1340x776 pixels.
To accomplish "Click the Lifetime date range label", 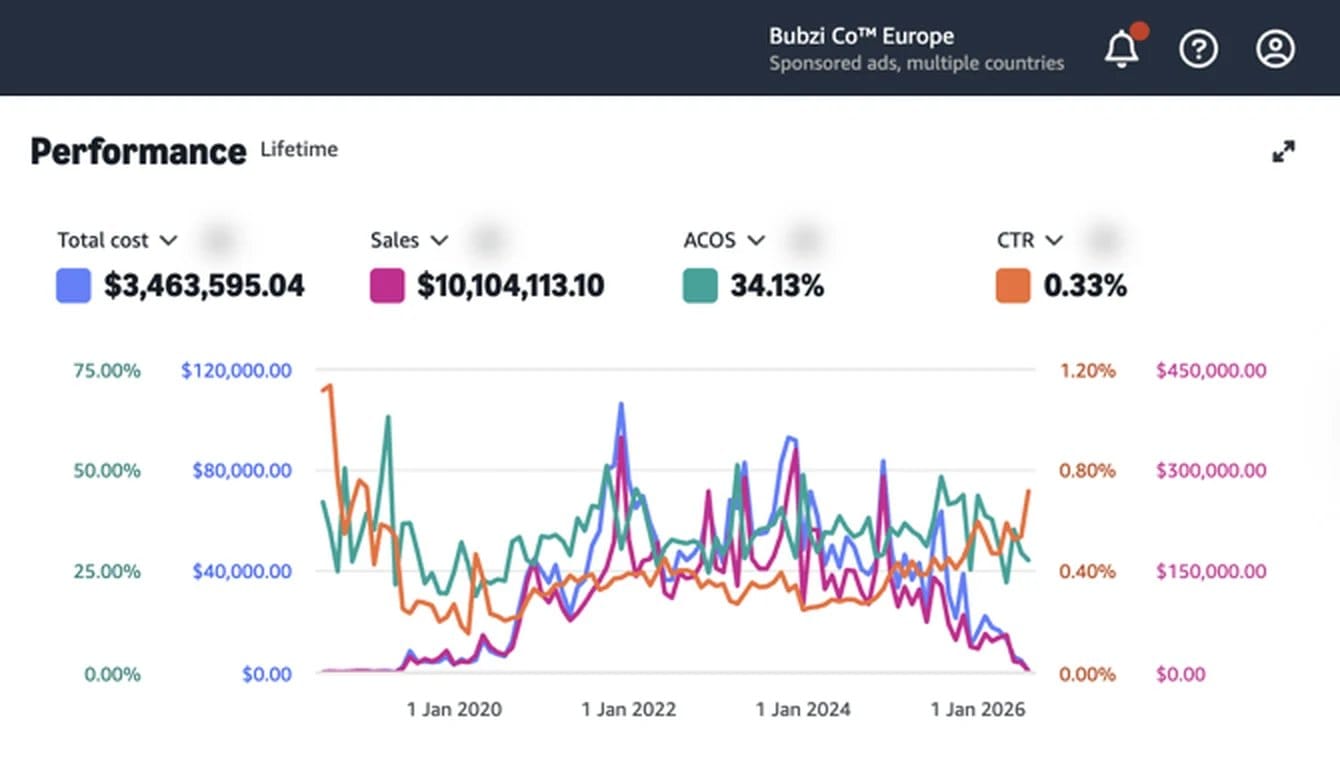I will (299, 149).
